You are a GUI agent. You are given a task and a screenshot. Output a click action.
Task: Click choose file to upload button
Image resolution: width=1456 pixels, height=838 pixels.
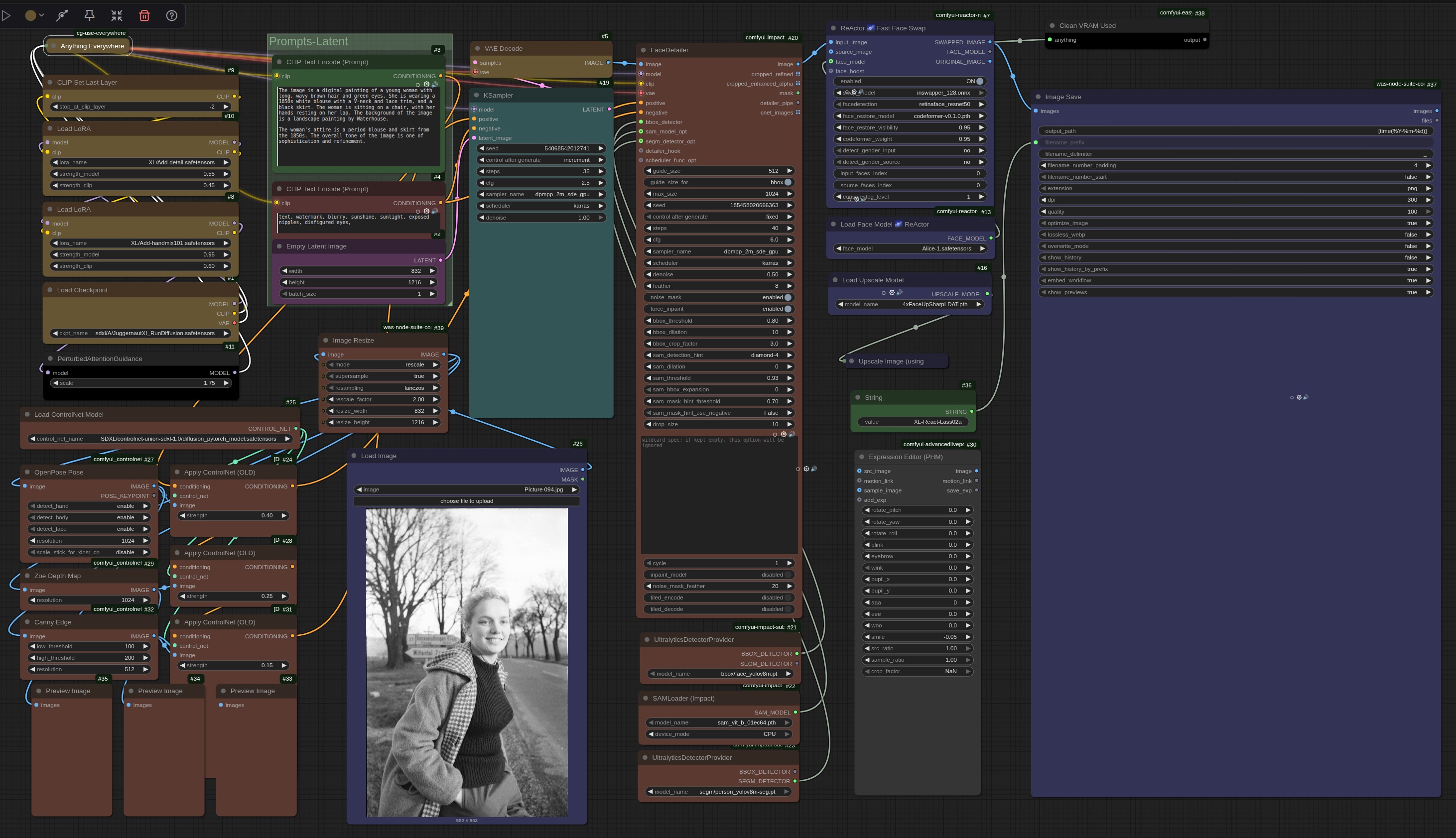point(466,501)
